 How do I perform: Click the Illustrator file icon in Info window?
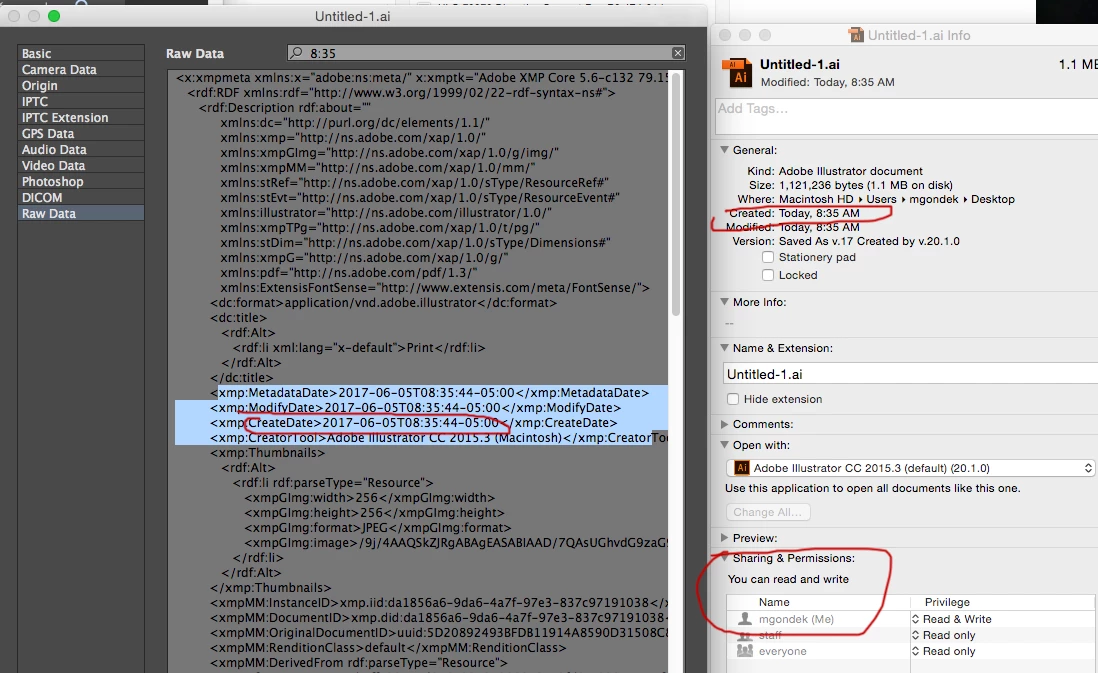coord(737,72)
